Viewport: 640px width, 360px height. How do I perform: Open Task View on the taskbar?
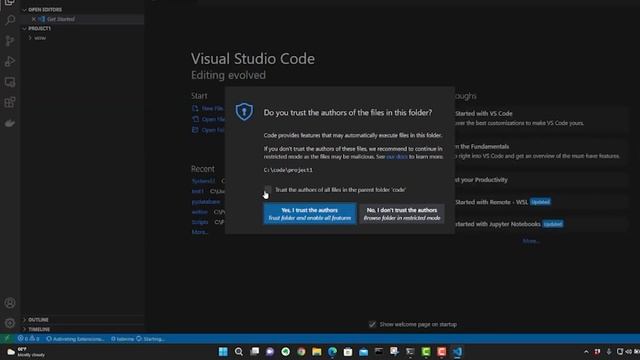coord(254,351)
